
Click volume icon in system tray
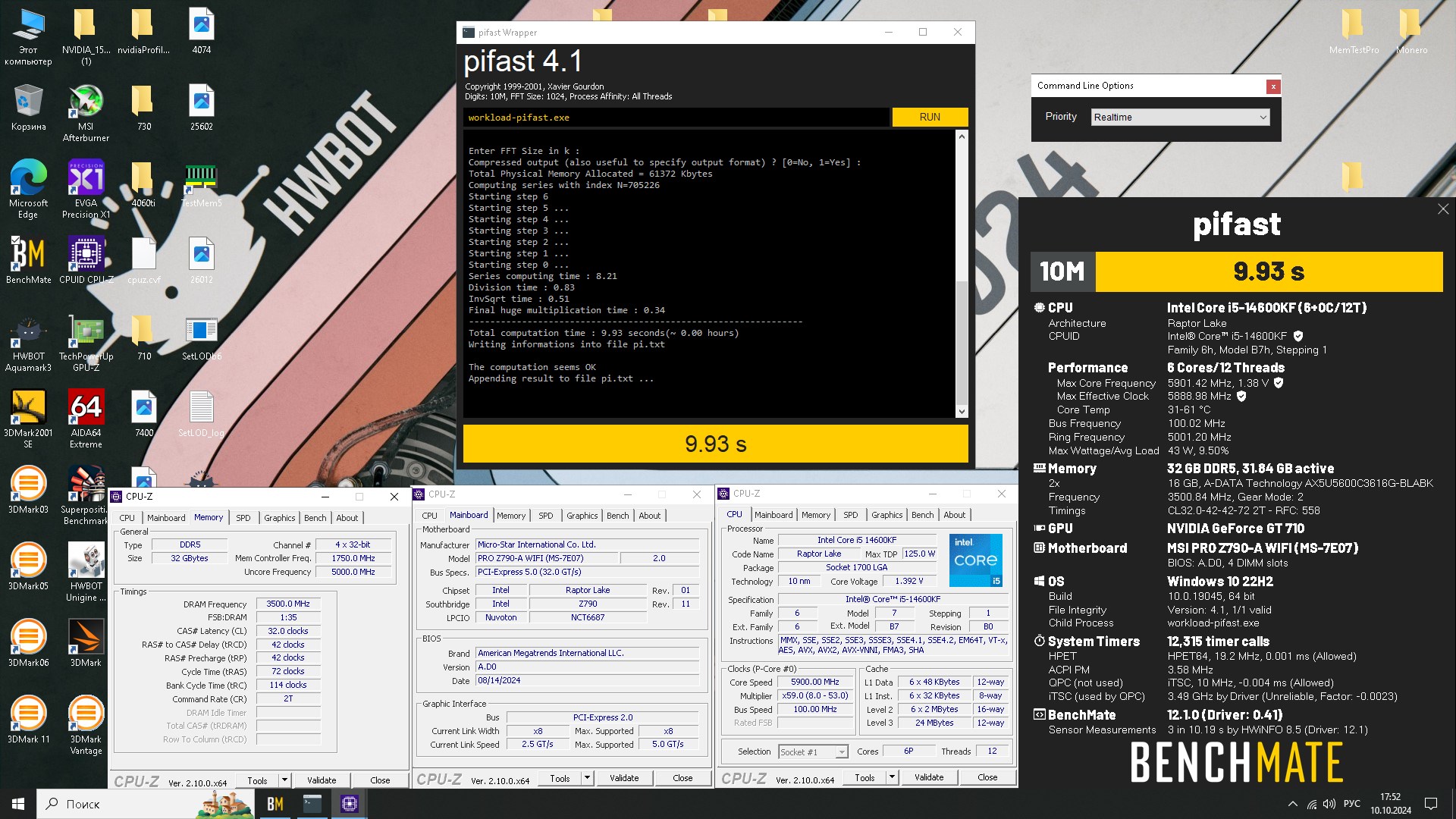point(1329,804)
